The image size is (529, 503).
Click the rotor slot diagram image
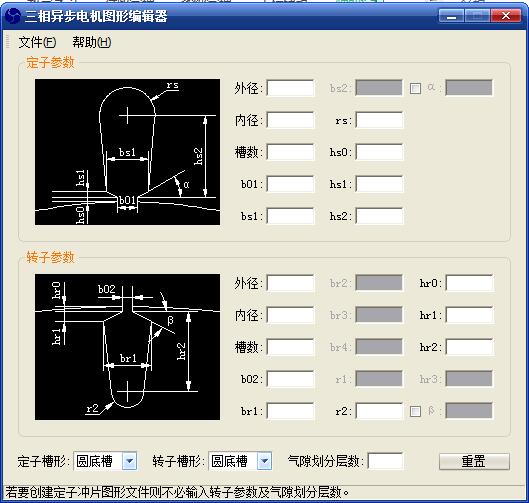click(128, 347)
